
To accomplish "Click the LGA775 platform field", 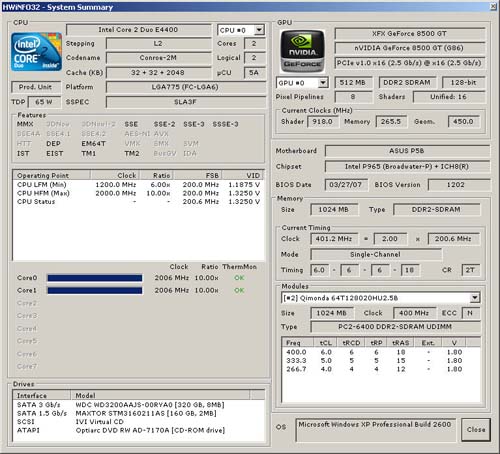I will (x=185, y=87).
